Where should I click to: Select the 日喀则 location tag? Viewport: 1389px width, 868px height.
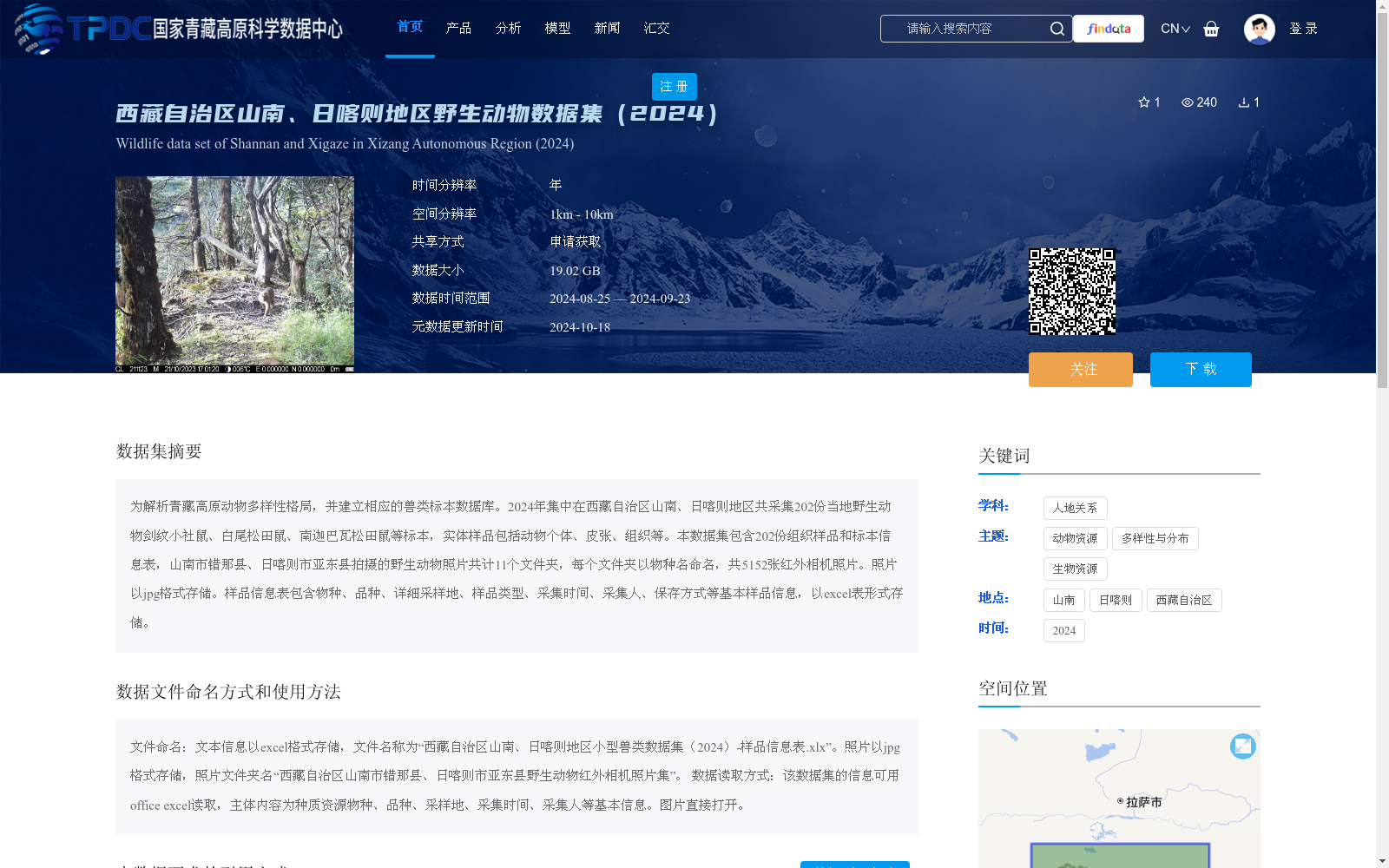point(1116,600)
